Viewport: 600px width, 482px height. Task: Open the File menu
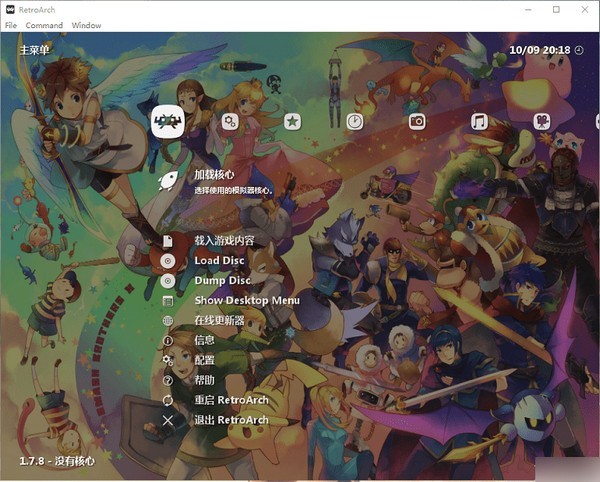11,25
